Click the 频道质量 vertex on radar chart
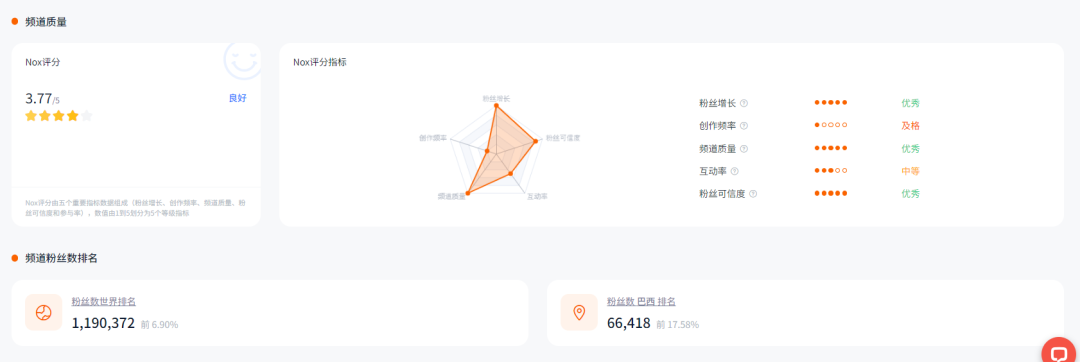Viewport: 1080px width, 362px height. tap(468, 193)
